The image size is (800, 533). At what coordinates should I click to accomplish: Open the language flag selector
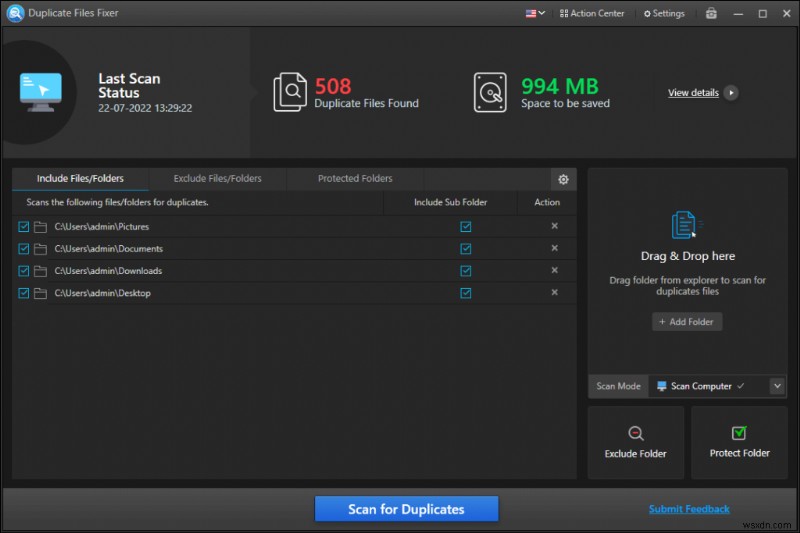click(x=535, y=13)
